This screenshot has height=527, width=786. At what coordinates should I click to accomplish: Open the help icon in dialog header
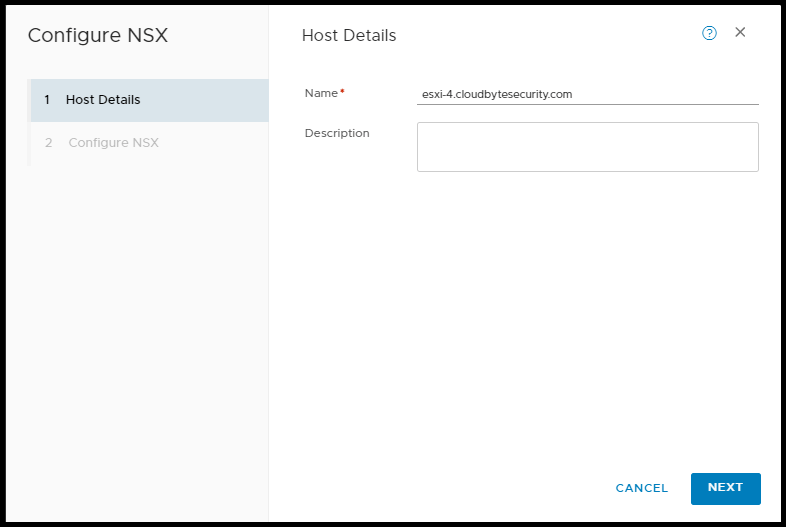(x=709, y=33)
